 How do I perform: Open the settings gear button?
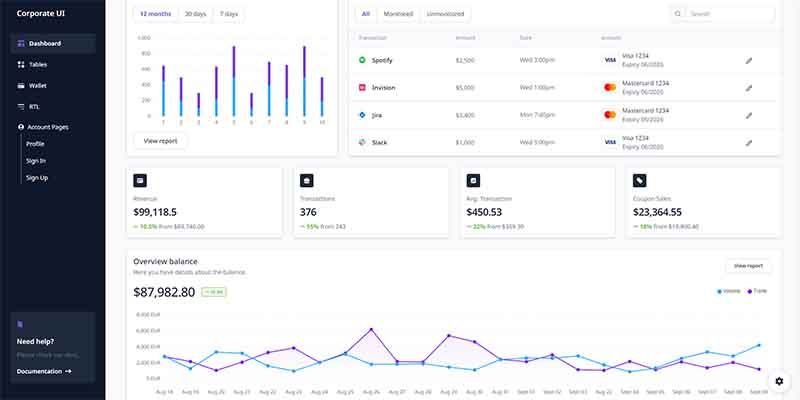coord(779,381)
